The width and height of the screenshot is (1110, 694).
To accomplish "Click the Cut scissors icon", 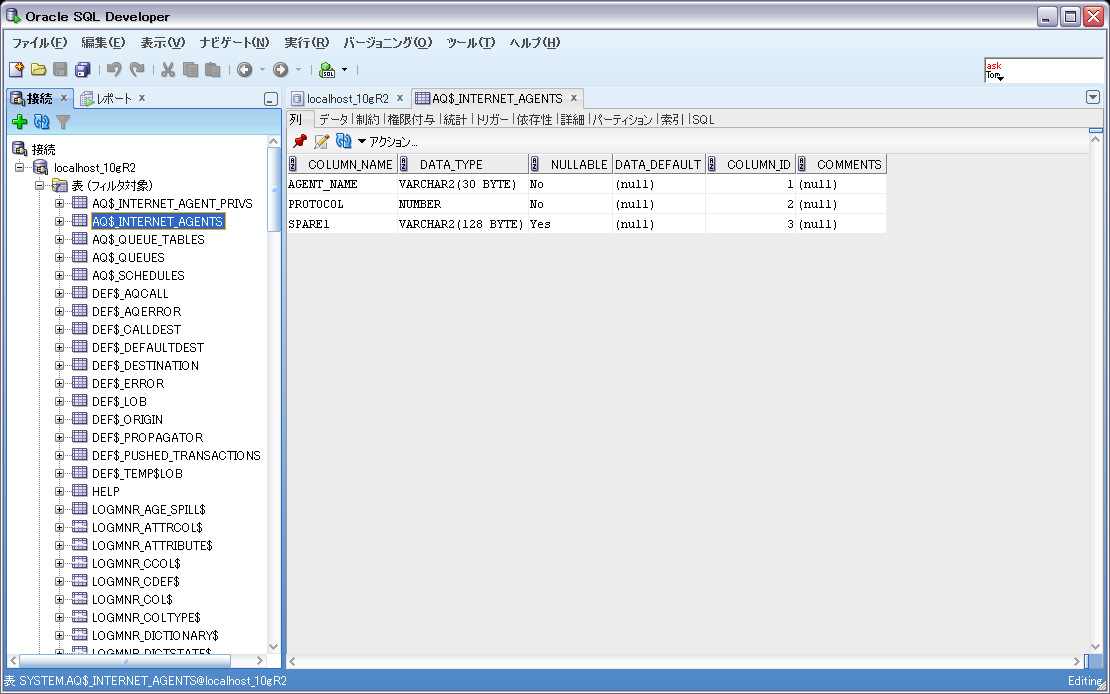I will [x=168, y=69].
